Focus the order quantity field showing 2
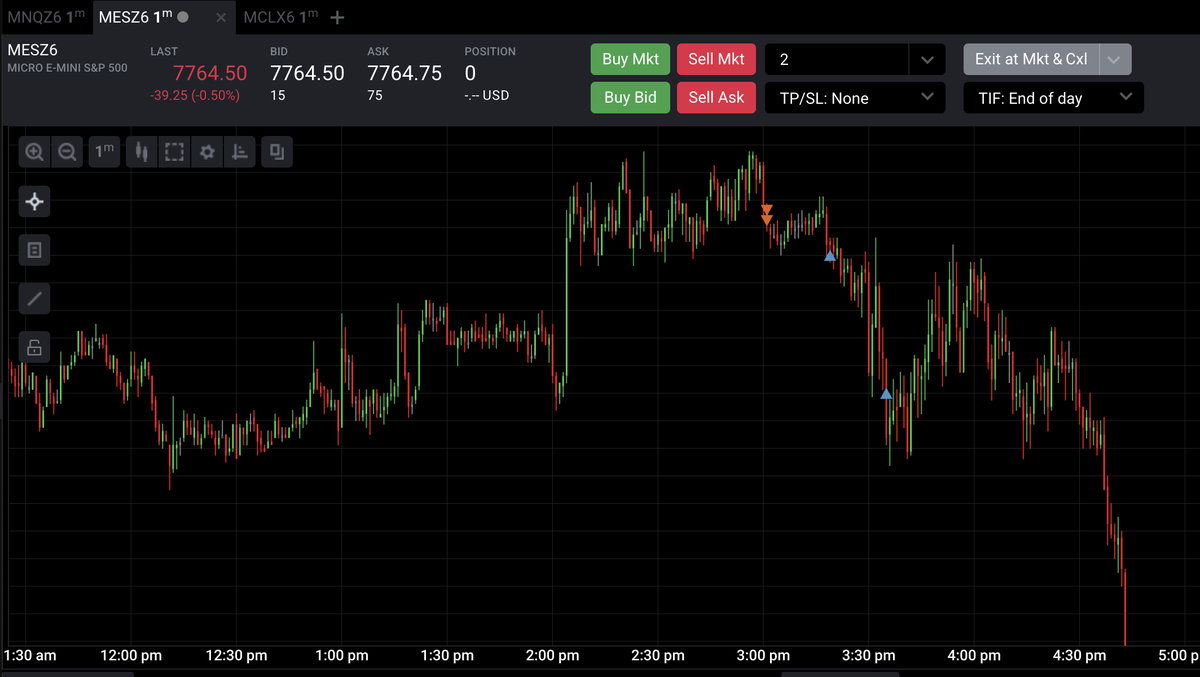 [837, 59]
